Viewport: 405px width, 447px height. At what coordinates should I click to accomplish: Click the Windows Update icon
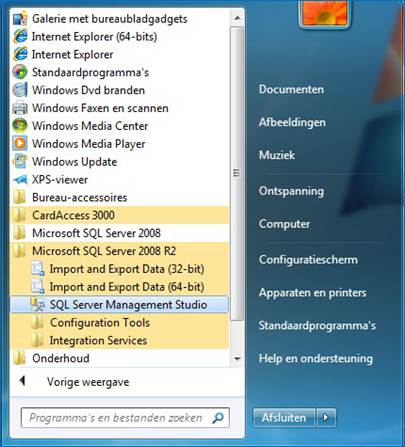pyautogui.click(x=20, y=162)
